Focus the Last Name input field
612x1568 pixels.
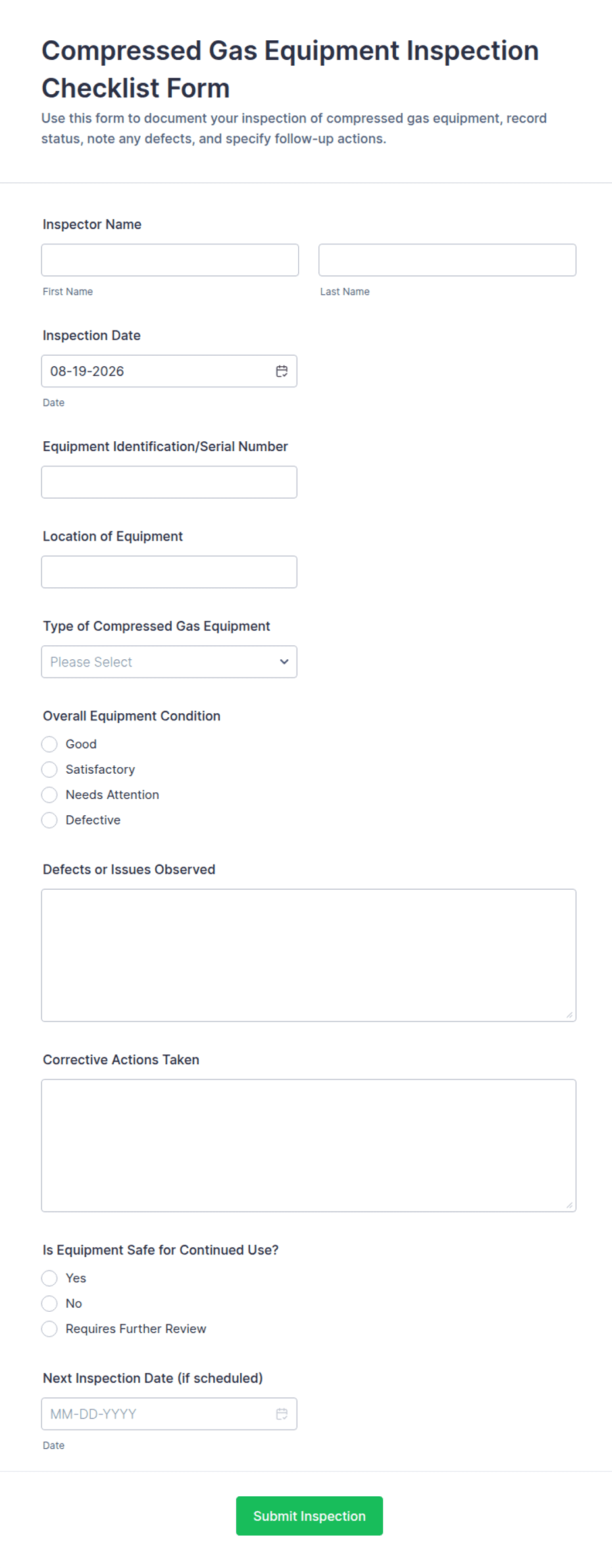pos(447,260)
